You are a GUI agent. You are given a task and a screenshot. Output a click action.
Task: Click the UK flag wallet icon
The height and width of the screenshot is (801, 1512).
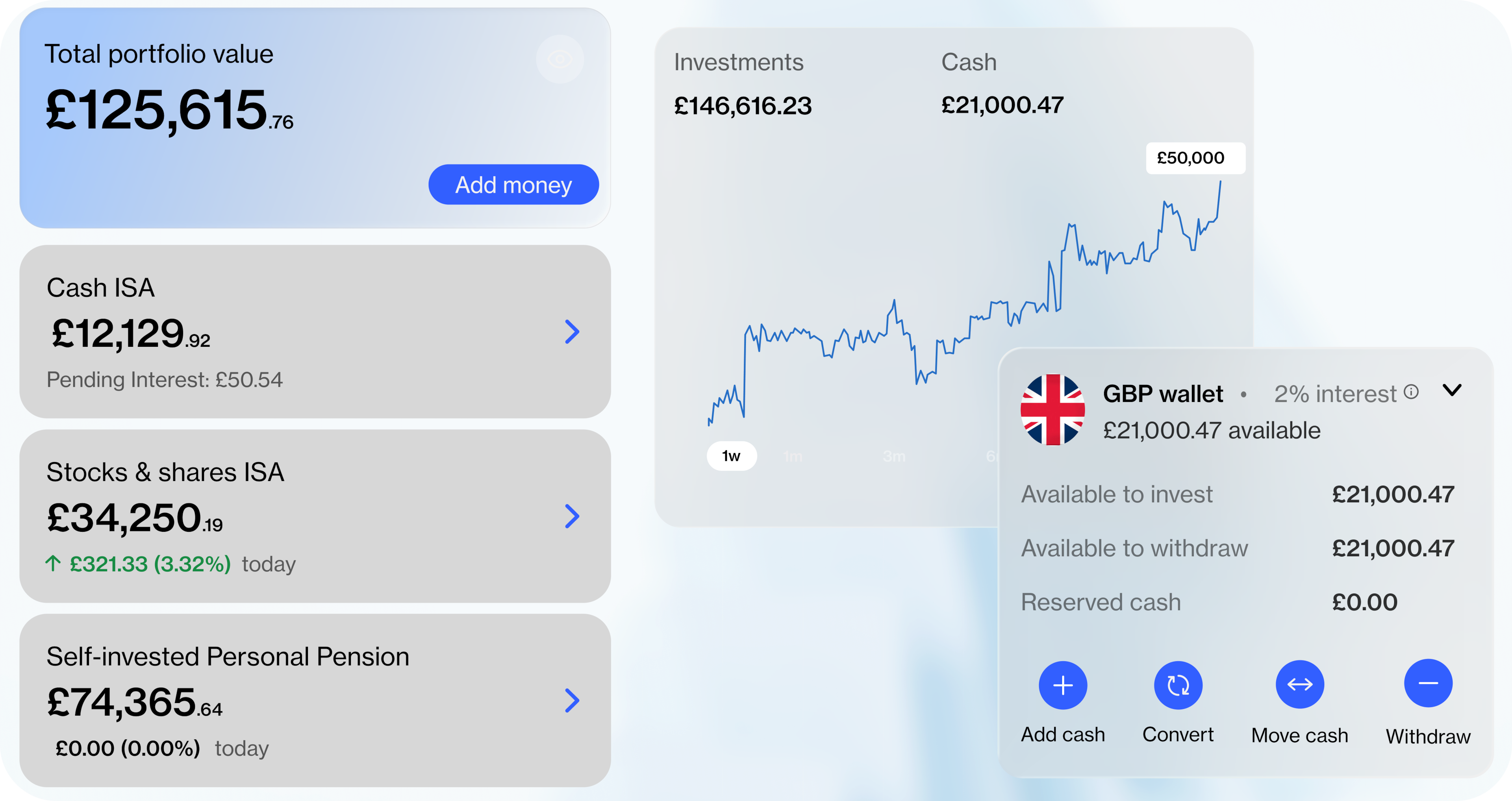pos(1052,410)
